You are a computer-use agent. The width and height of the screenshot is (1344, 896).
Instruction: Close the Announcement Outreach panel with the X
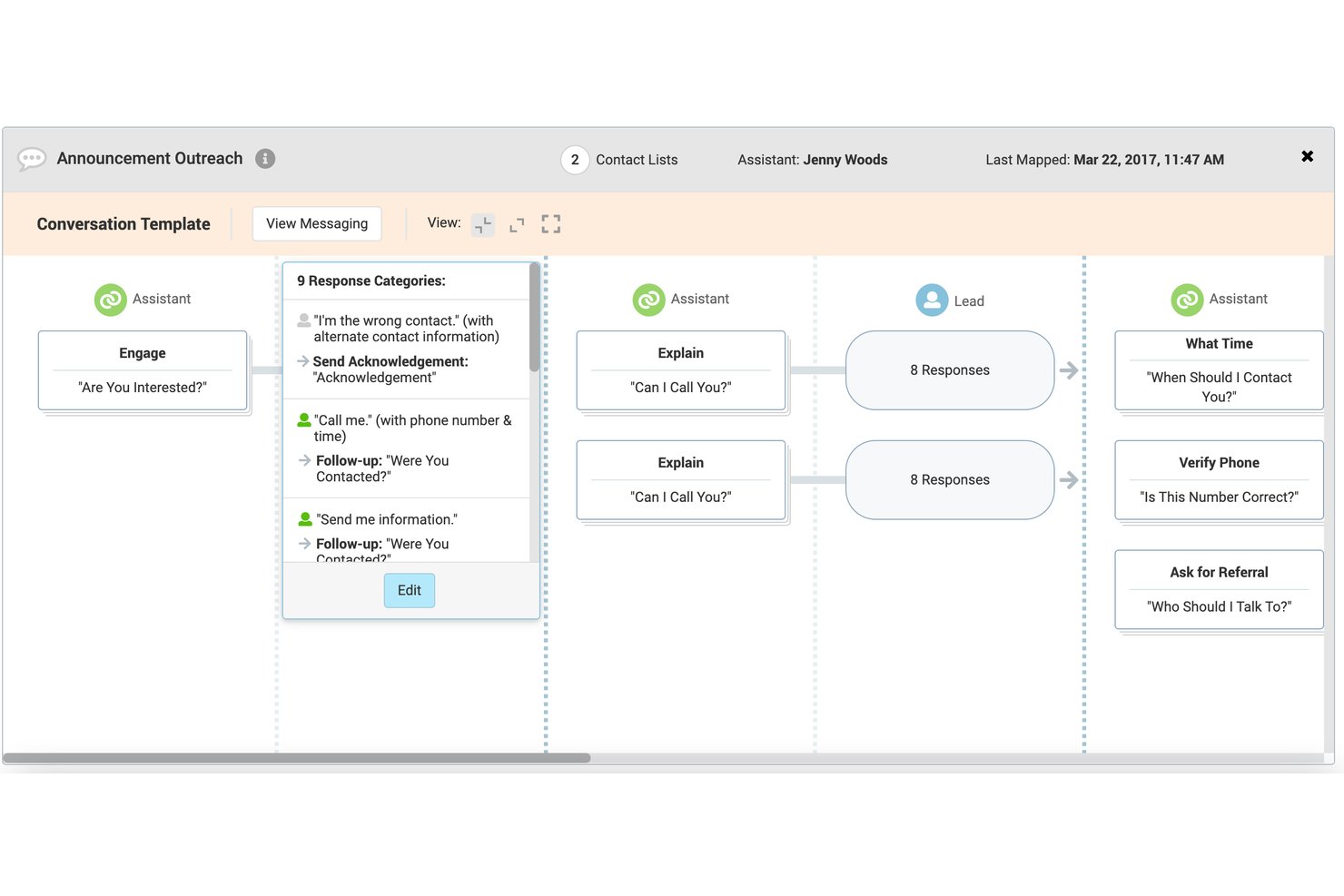tap(1308, 156)
